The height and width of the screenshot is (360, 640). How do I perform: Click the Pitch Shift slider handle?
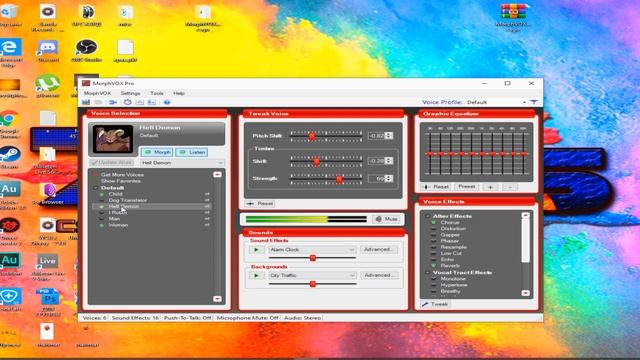pos(311,136)
